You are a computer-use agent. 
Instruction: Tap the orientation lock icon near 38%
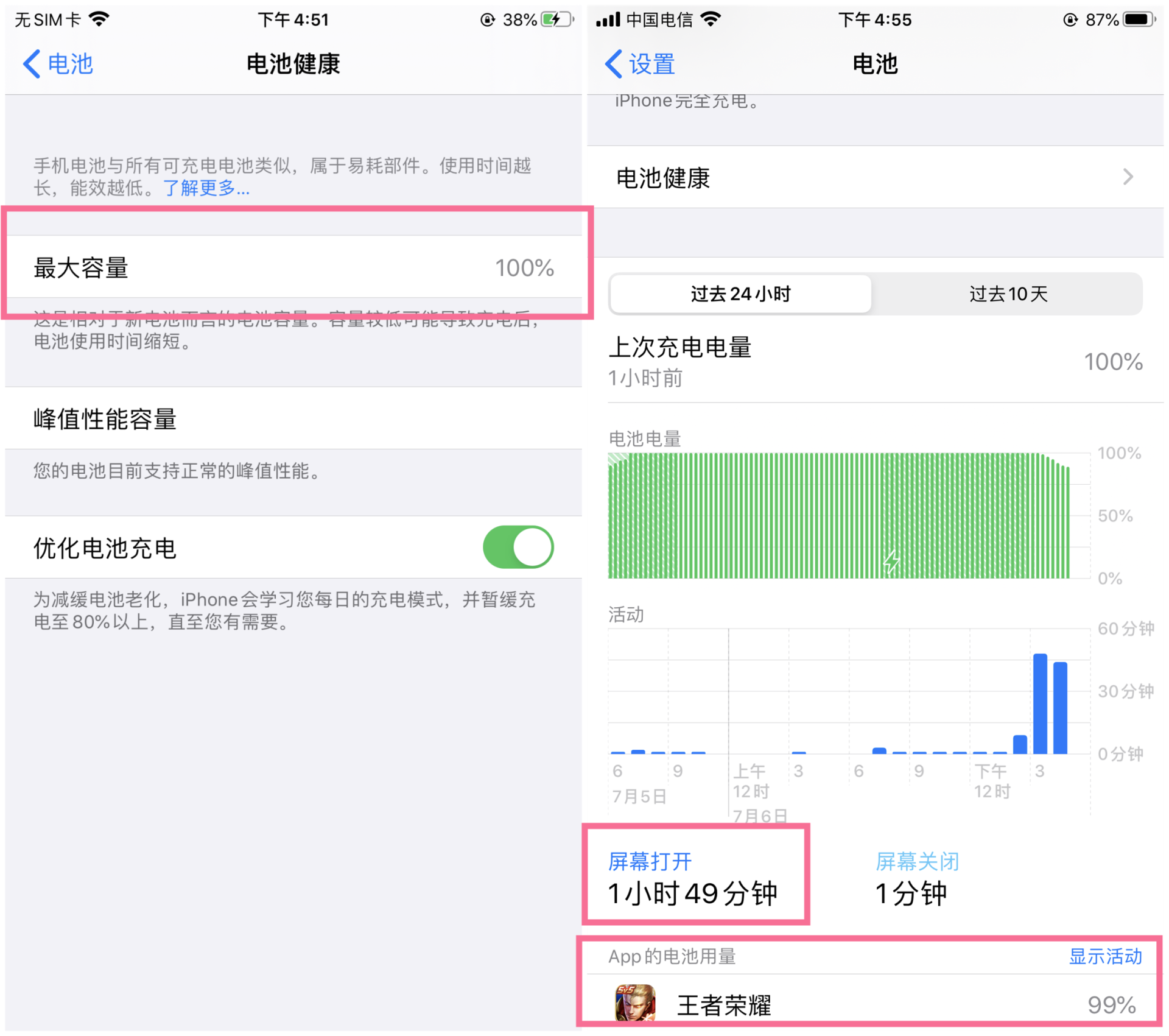(x=487, y=19)
